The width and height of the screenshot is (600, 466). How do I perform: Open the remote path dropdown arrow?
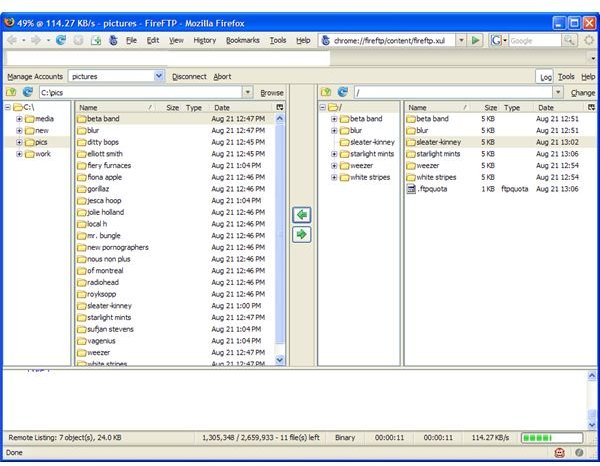[x=558, y=92]
